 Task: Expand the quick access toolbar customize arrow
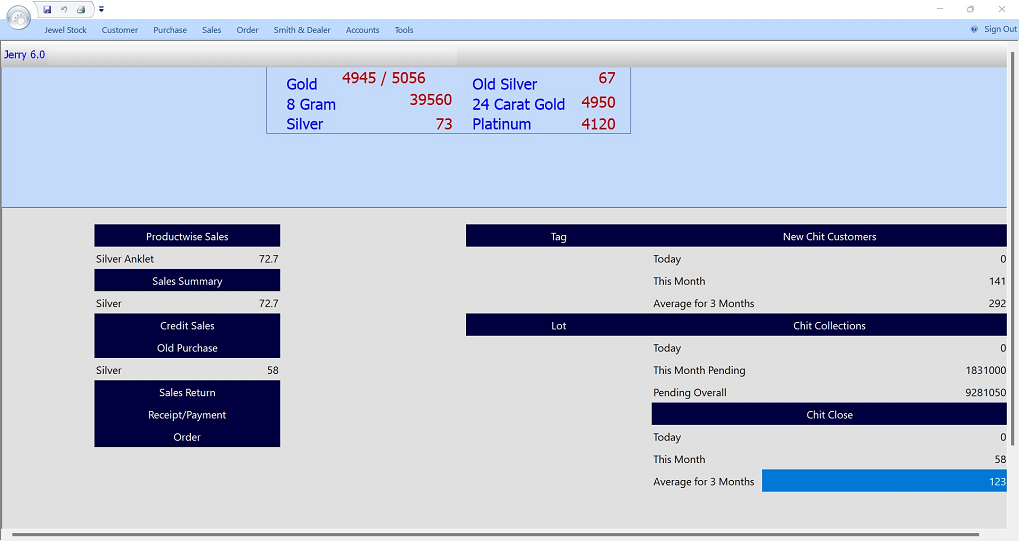point(101,10)
